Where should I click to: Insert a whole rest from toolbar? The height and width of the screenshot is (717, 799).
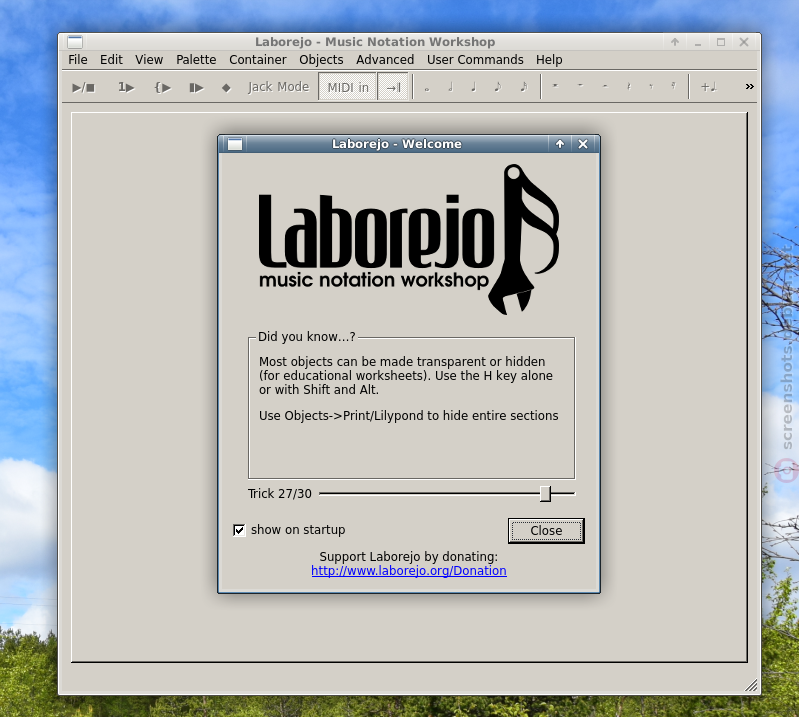(580, 87)
